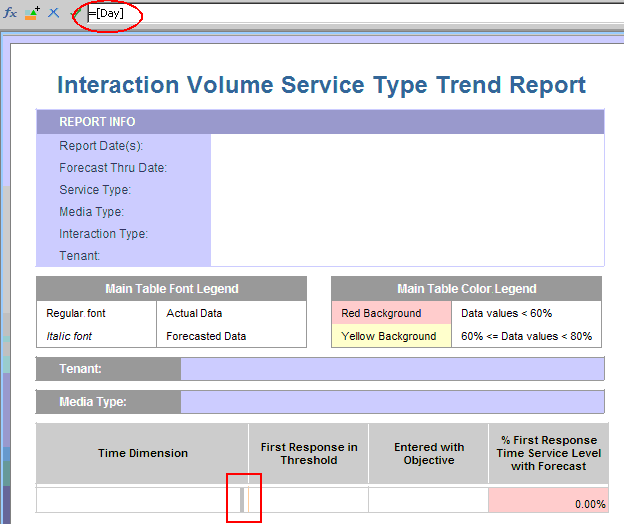This screenshot has width=625, height=524.
Task: Open the fx formula editor
Action: [x=10, y=13]
